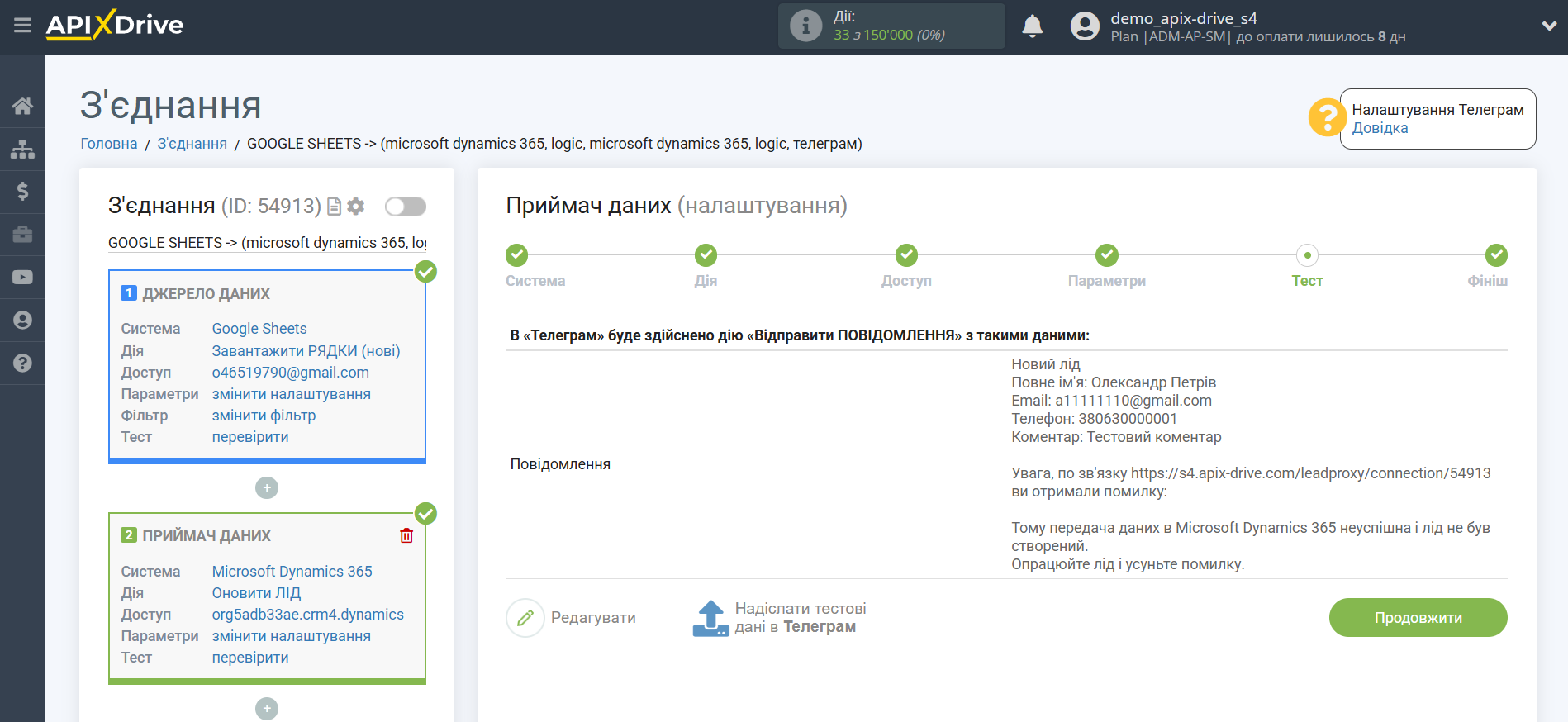Click the Повідомлення row label
The height and width of the screenshot is (722, 1568).
560,464
